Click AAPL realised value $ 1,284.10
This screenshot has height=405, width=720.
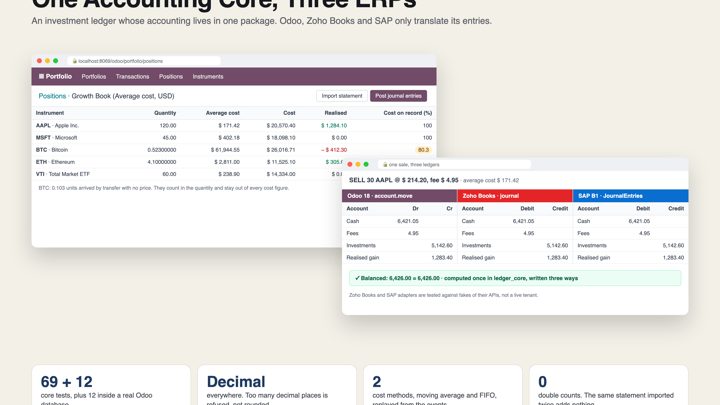(x=334, y=125)
